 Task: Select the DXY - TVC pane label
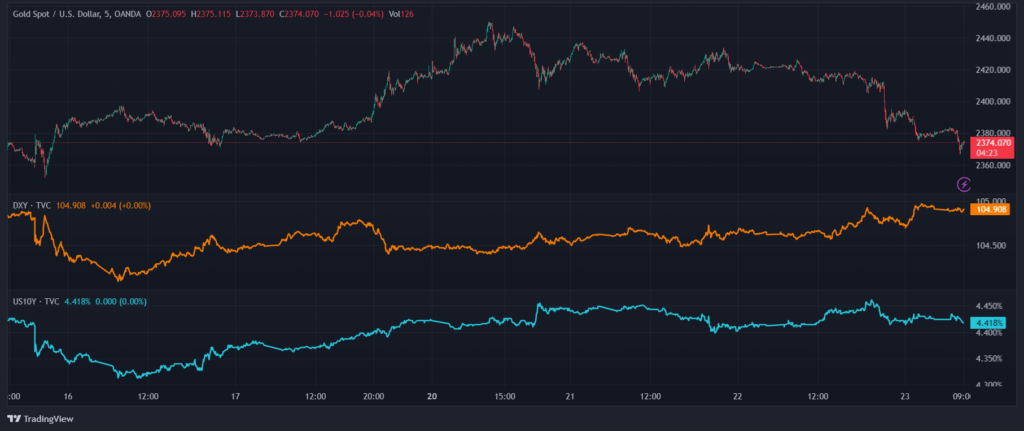pos(33,205)
